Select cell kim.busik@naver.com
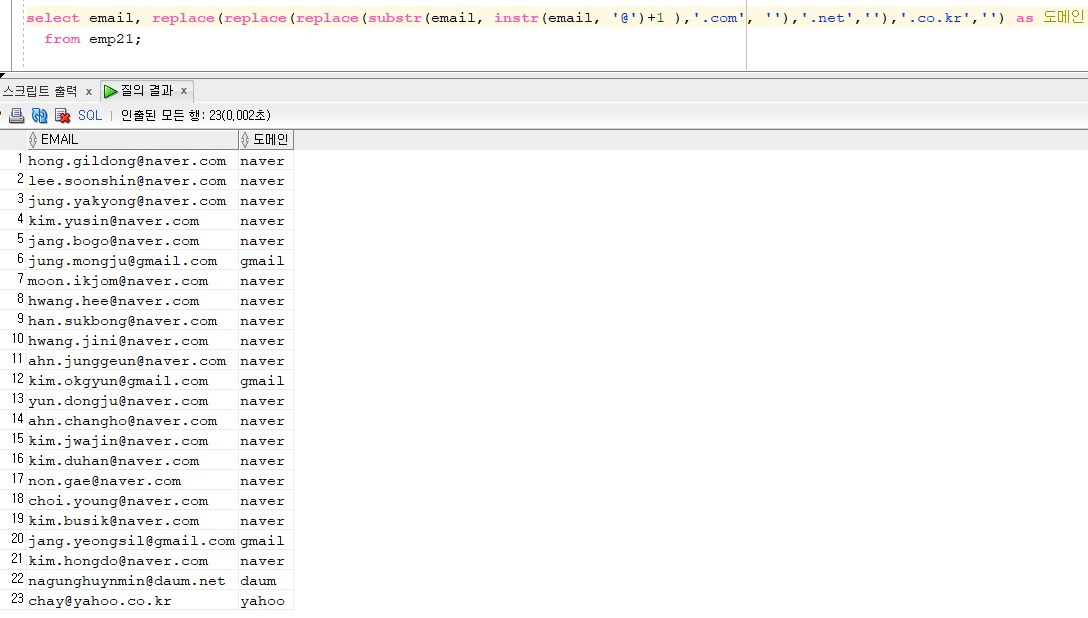 132,521
